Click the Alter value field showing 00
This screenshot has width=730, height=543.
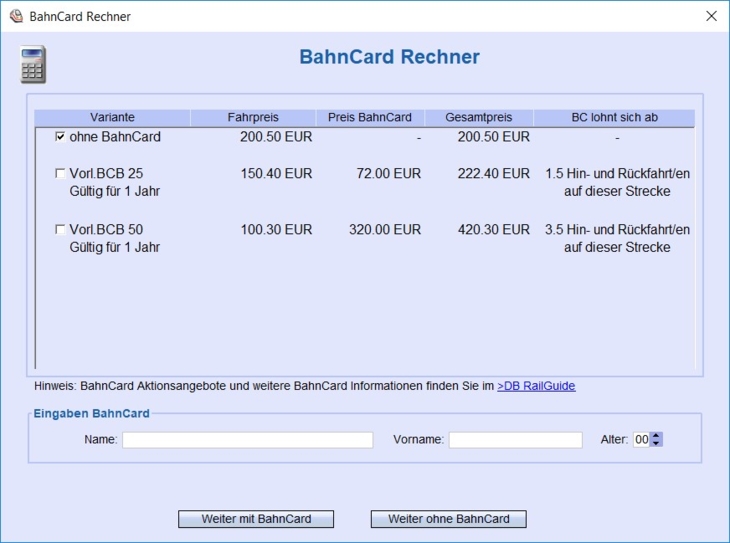(x=641, y=440)
